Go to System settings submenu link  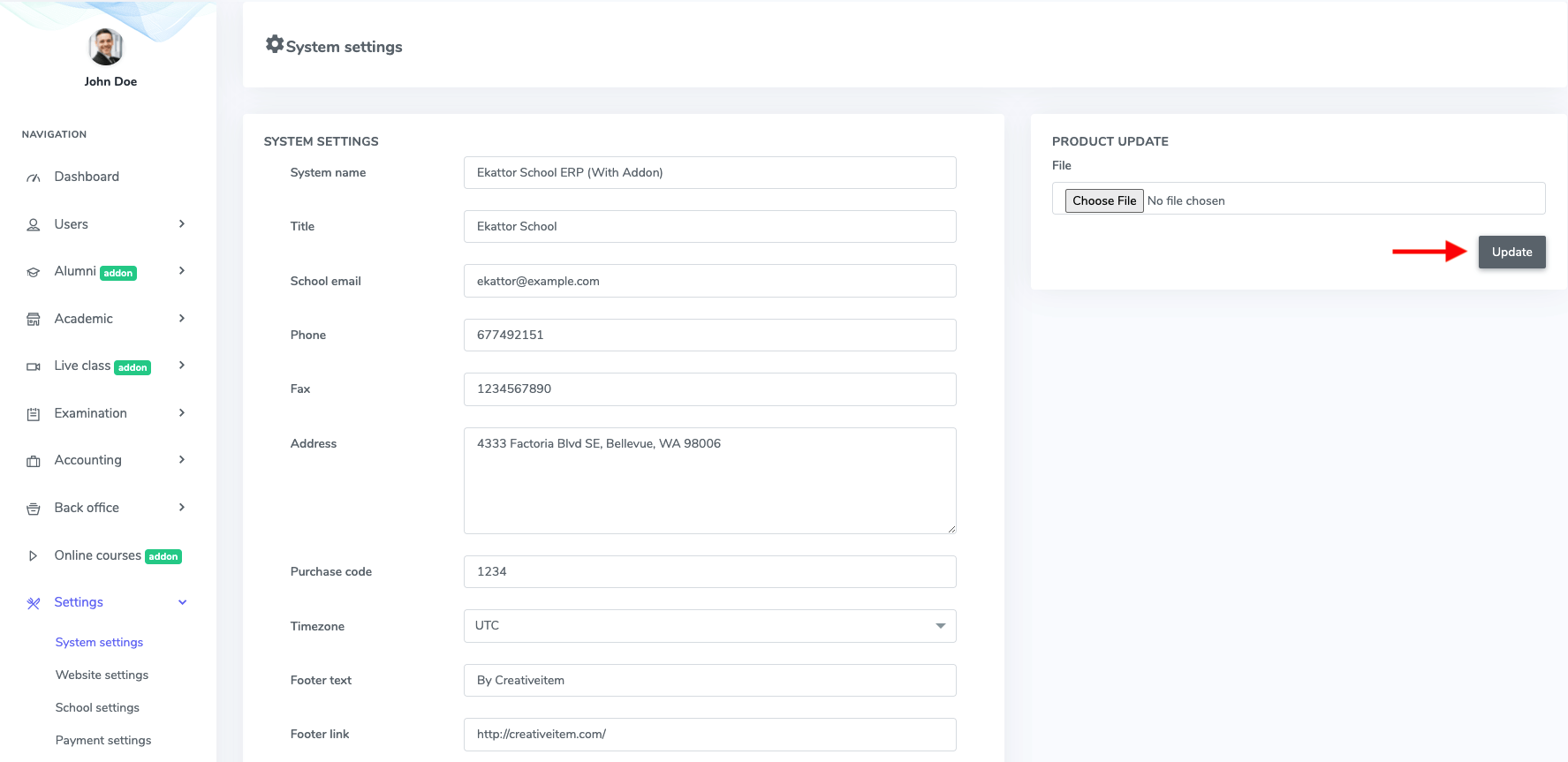pos(99,643)
